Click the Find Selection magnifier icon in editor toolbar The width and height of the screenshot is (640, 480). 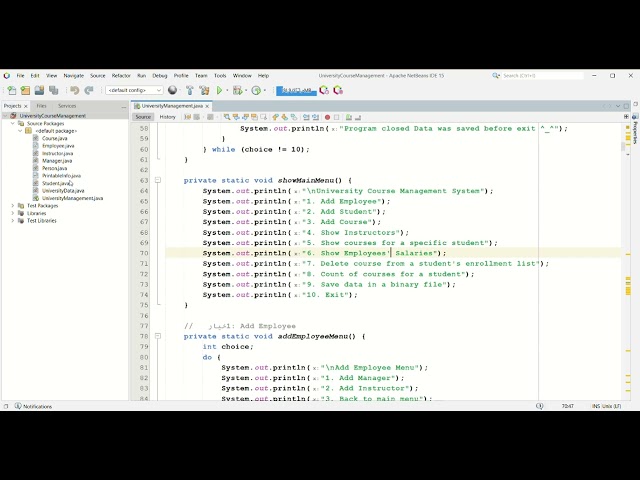(227, 117)
